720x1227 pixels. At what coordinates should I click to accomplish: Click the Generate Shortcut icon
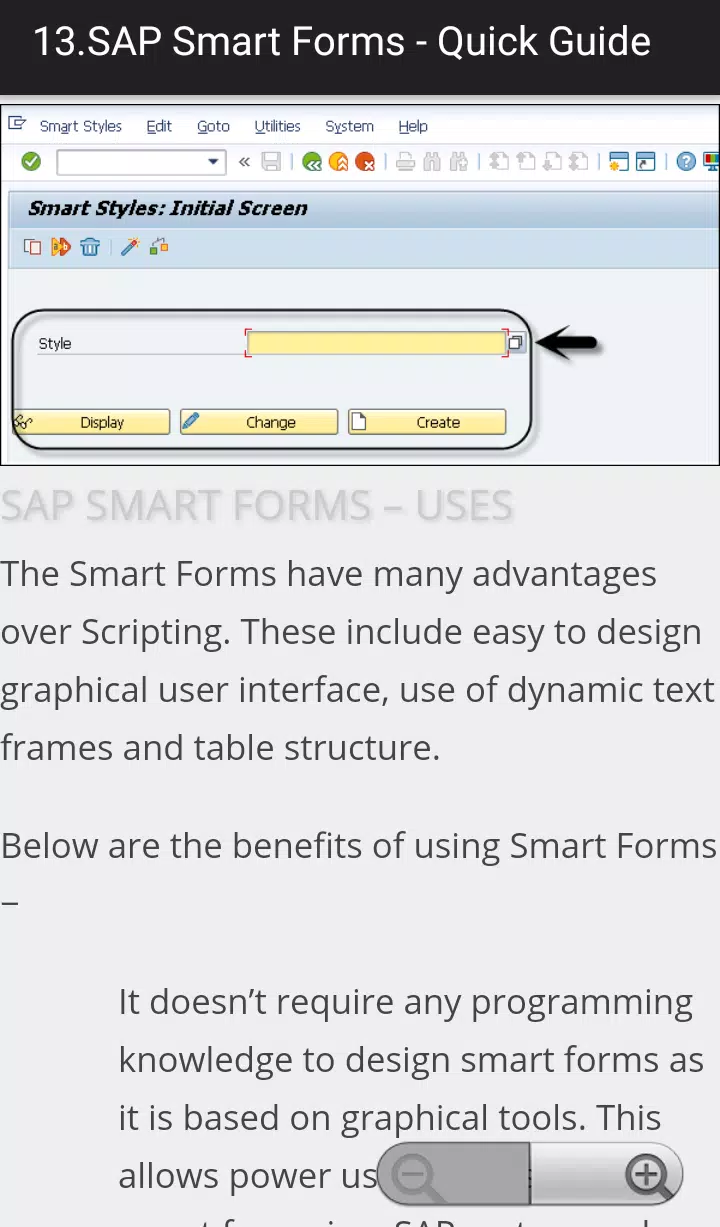(x=646, y=161)
